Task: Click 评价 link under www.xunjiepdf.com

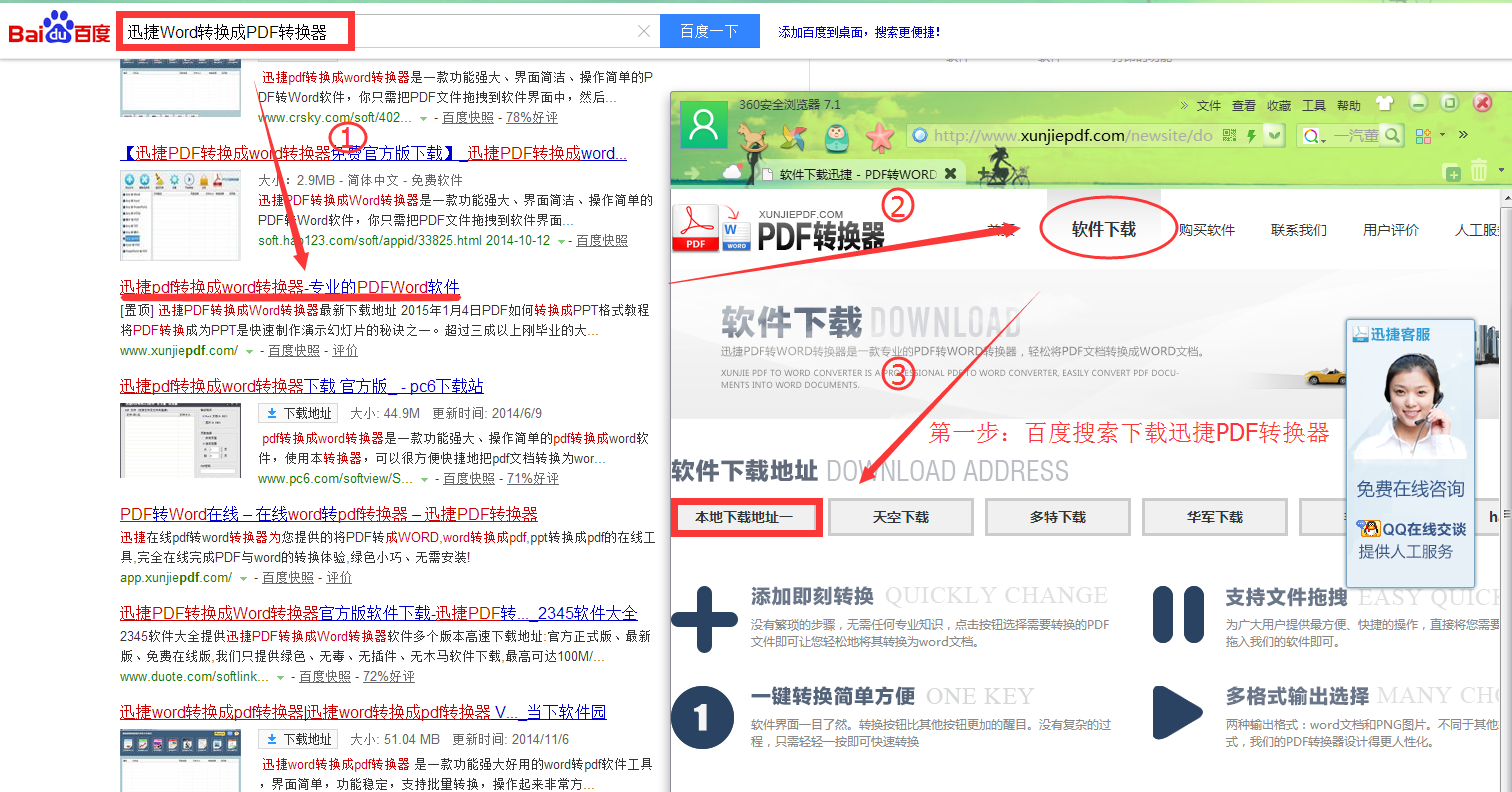Action: 345,351
